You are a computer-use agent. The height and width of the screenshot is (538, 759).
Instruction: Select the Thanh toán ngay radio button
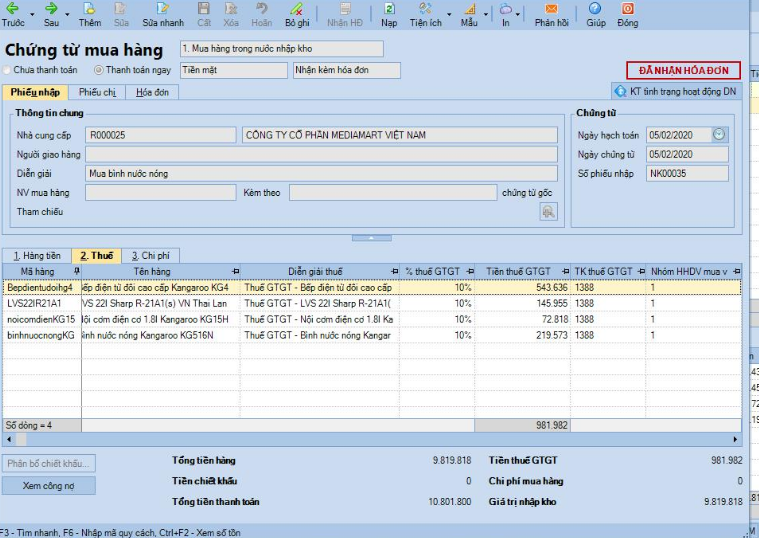[98, 70]
